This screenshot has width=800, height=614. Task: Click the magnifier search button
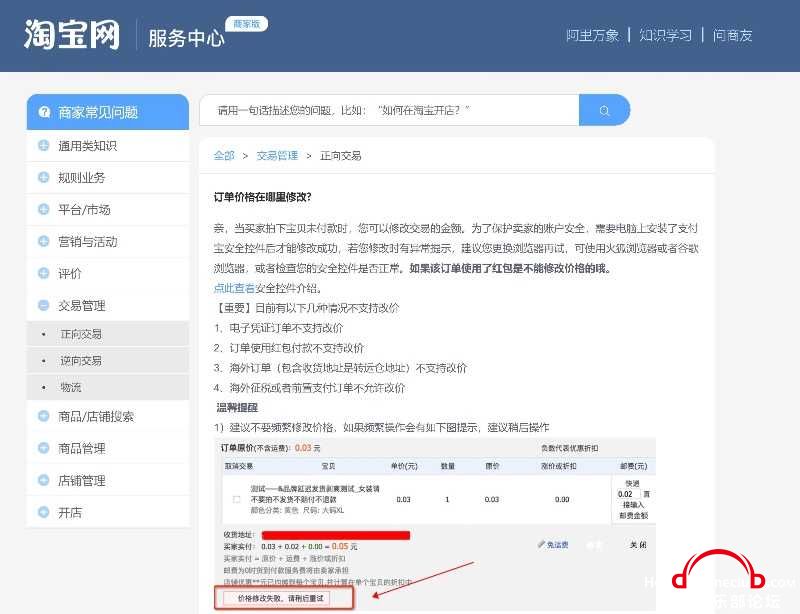(x=605, y=110)
